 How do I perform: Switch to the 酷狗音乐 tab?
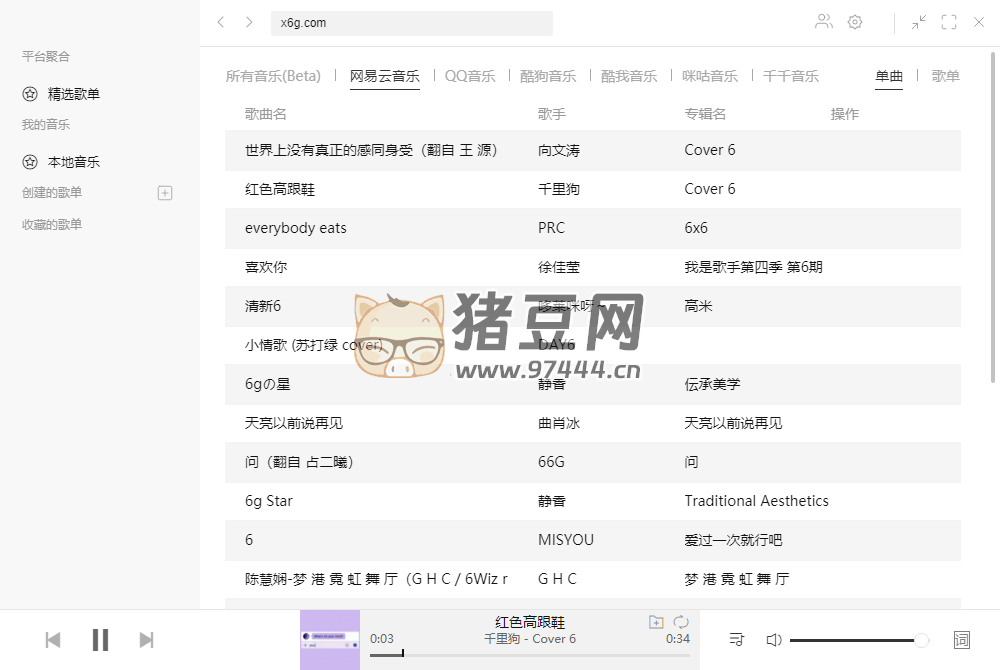click(548, 76)
